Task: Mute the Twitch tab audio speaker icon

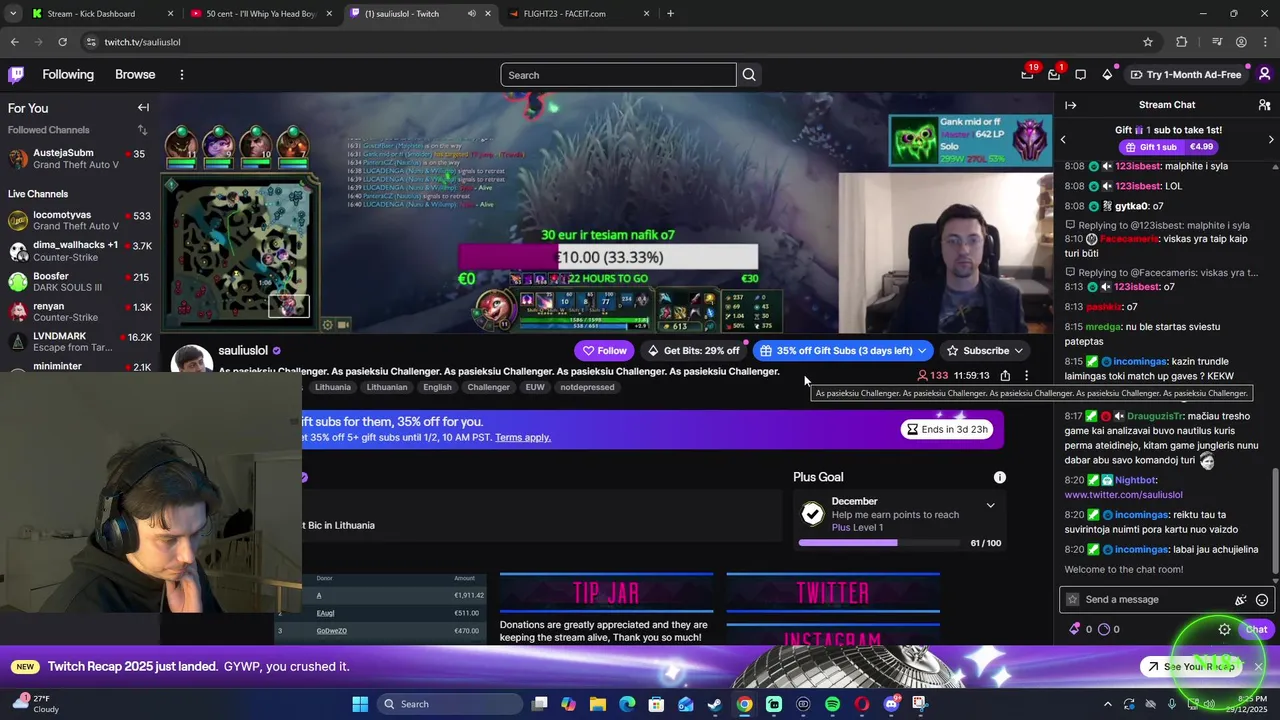Action: pyautogui.click(x=471, y=14)
